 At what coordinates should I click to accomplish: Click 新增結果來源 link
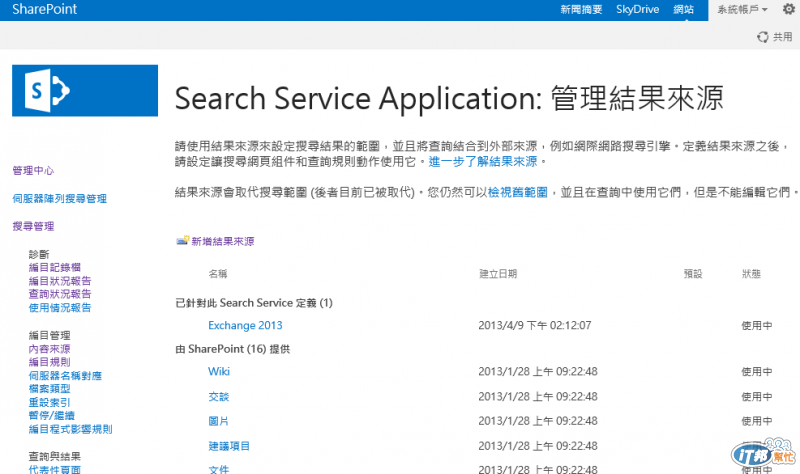point(222,241)
